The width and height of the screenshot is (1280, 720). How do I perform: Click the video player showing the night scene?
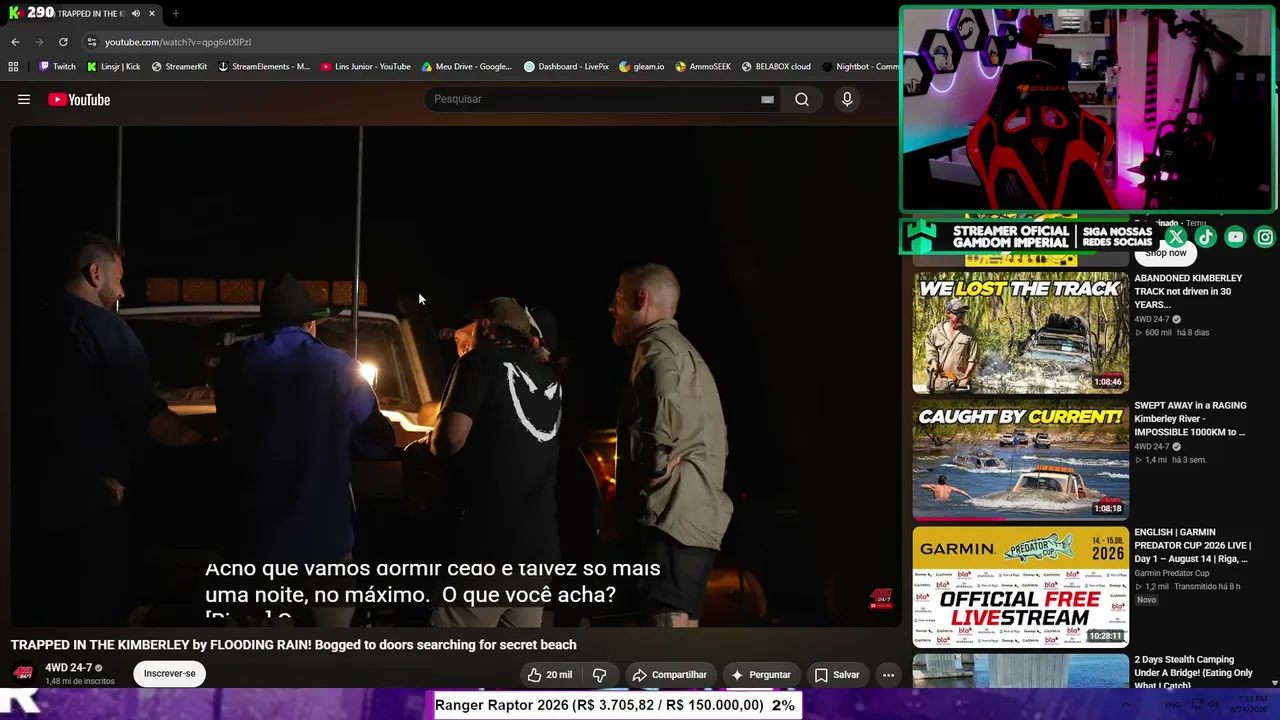(x=456, y=376)
